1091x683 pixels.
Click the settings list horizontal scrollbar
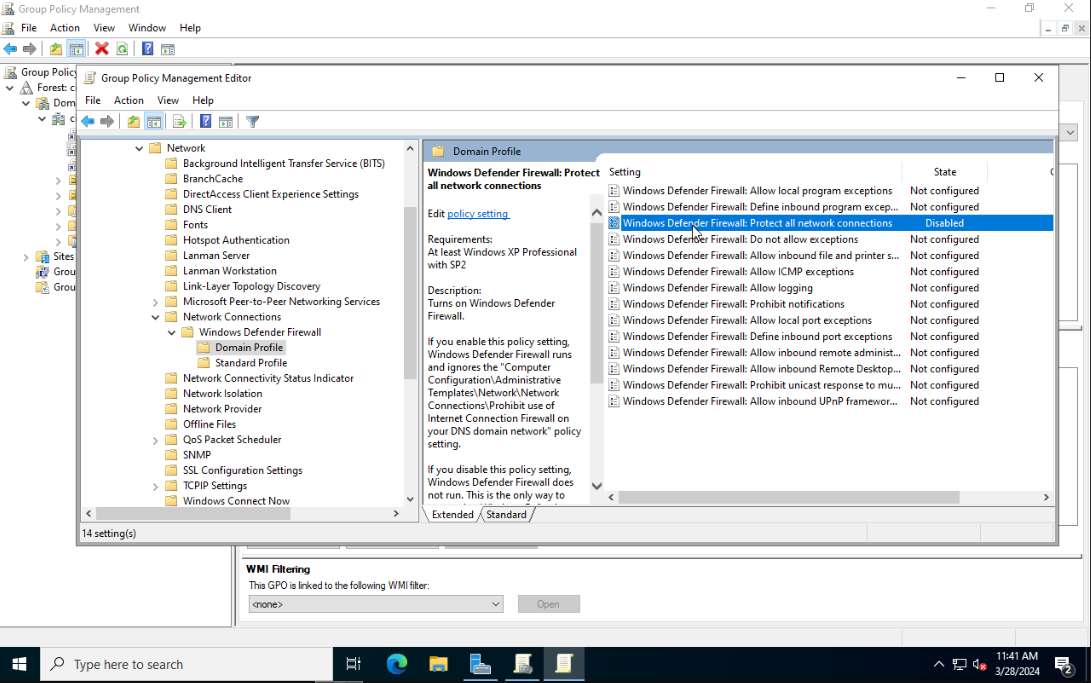click(x=788, y=497)
